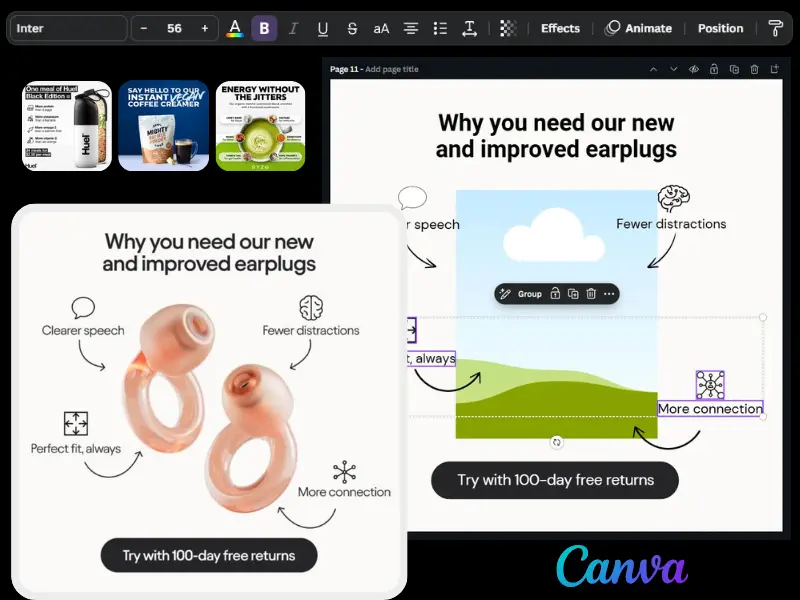Toggle bold formatting off

[263, 28]
